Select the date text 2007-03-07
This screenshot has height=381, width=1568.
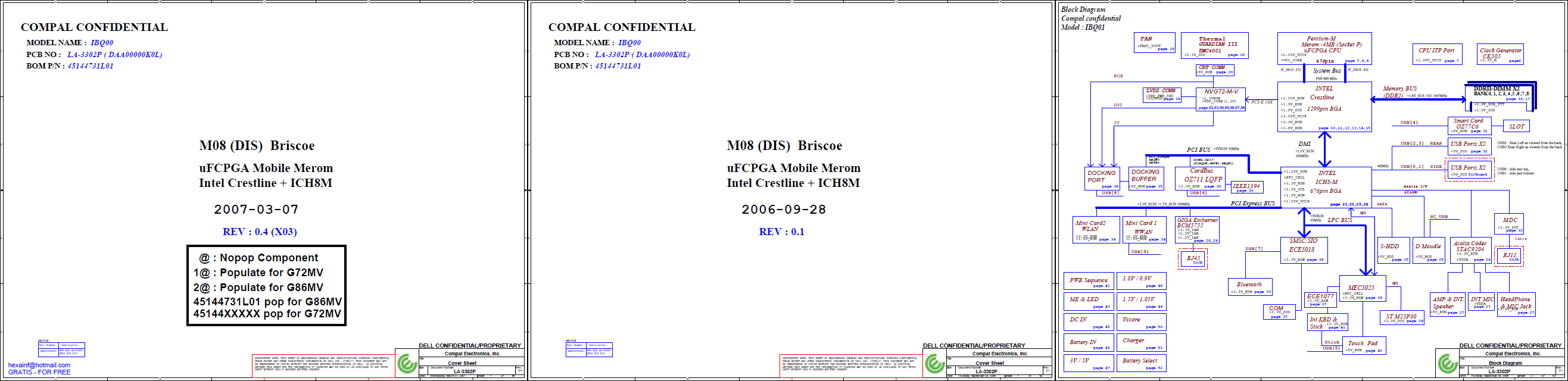256,210
